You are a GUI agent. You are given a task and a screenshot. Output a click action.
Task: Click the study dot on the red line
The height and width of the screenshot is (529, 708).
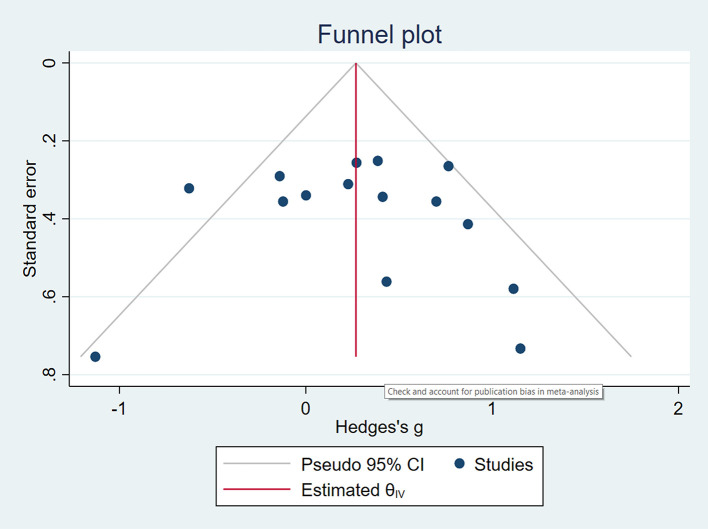click(356, 162)
